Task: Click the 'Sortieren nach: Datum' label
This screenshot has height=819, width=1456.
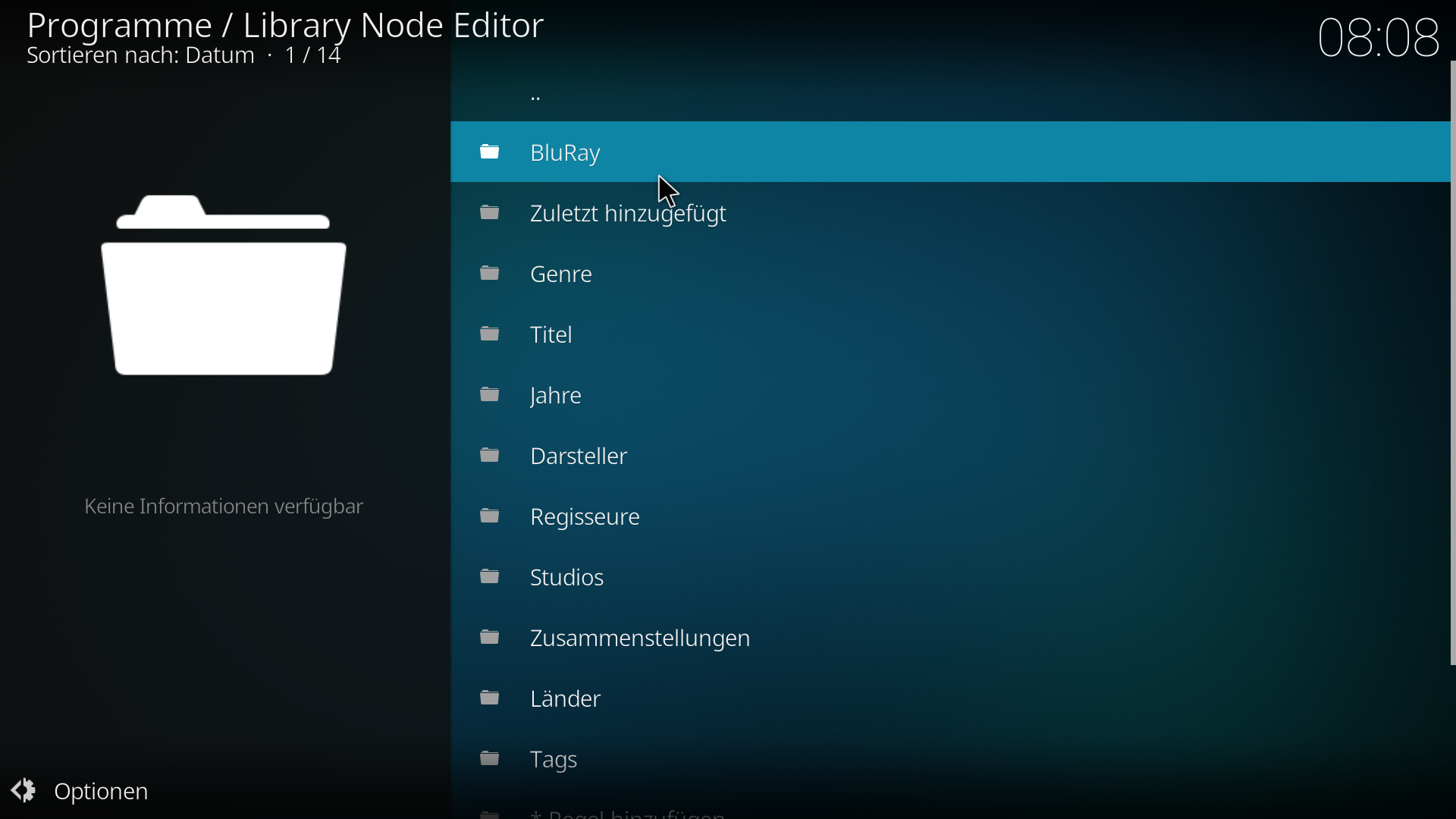Action: pos(140,56)
